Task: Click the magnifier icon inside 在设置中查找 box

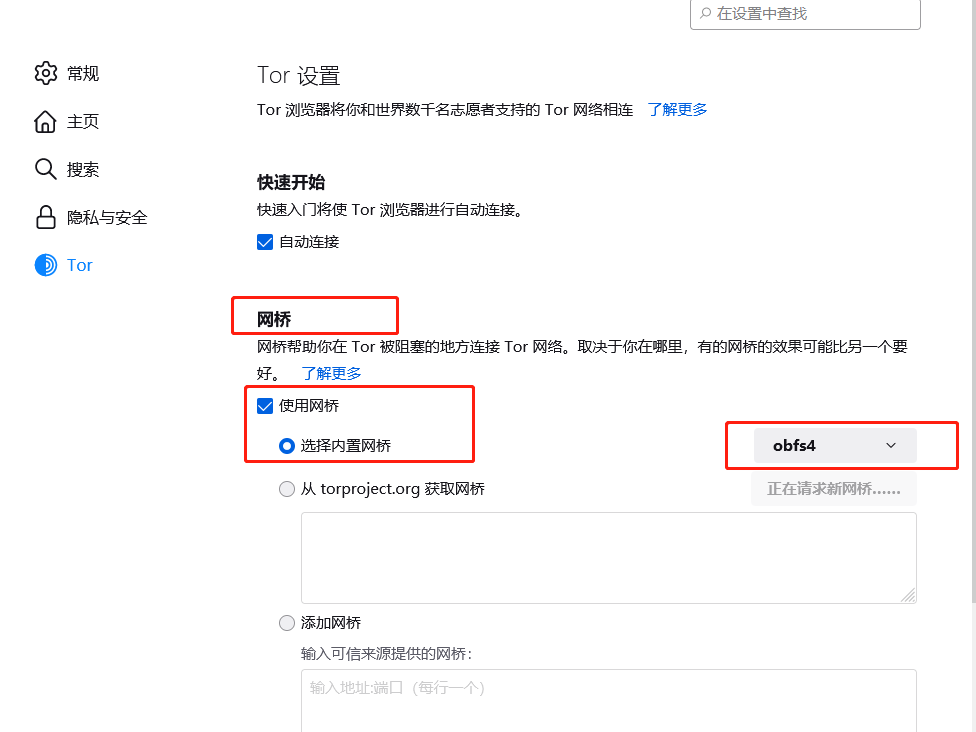Action: (x=705, y=14)
